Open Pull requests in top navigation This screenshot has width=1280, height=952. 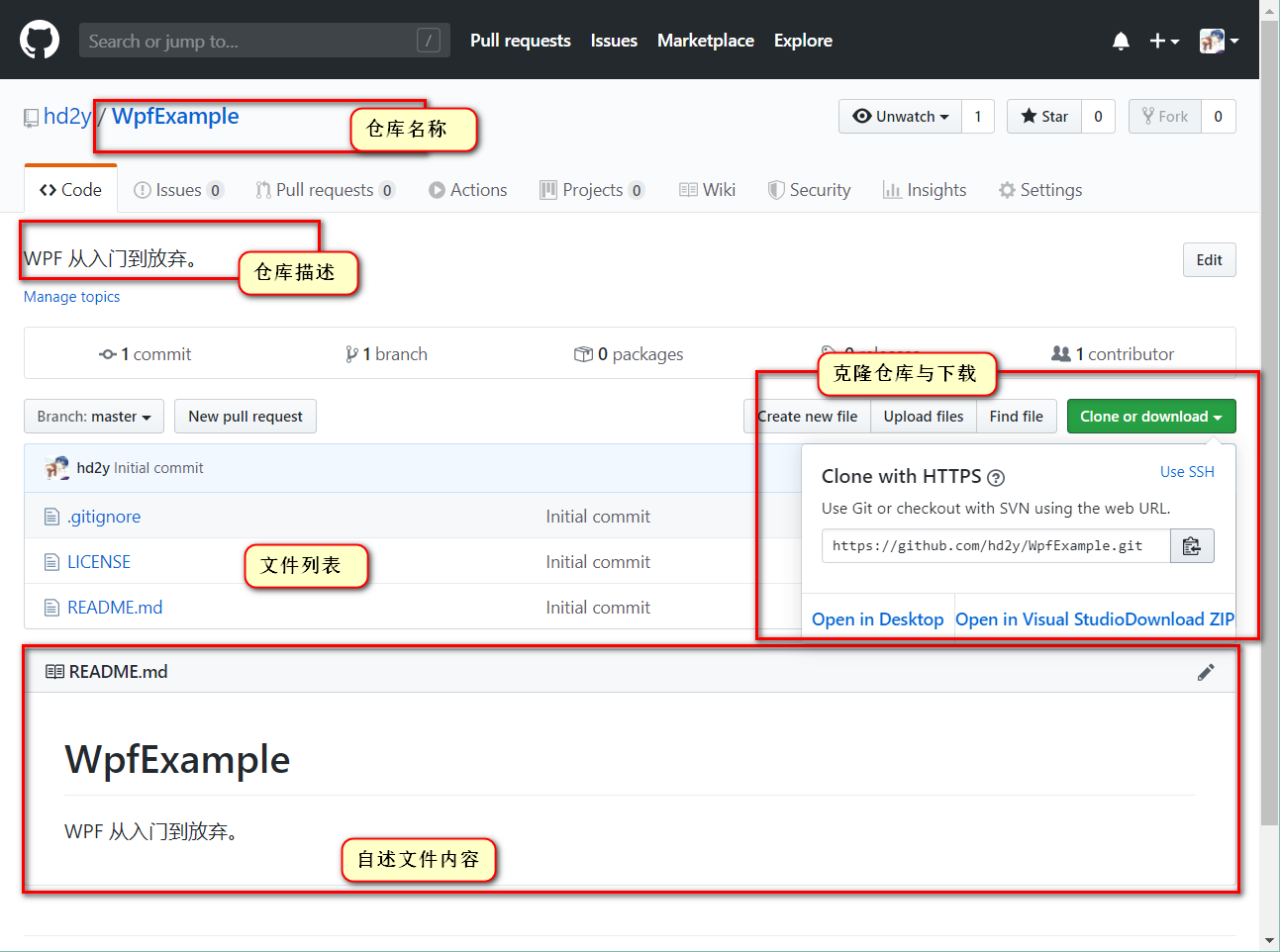[521, 41]
